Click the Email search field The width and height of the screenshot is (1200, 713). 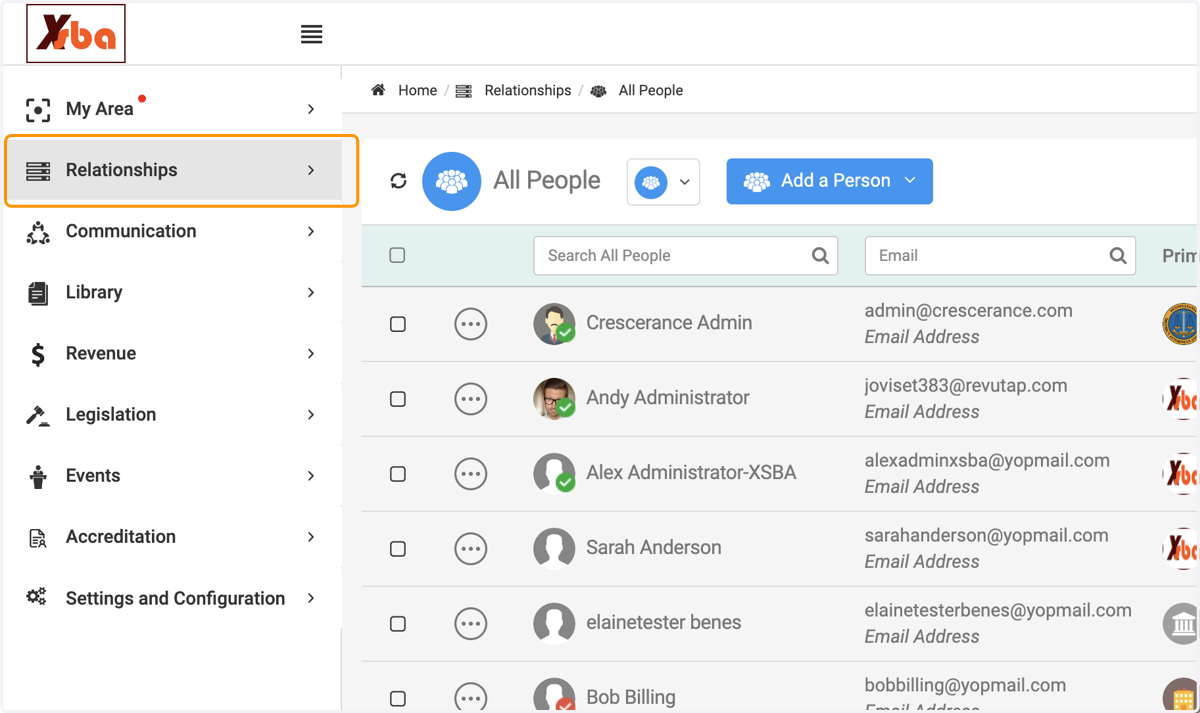1000,256
